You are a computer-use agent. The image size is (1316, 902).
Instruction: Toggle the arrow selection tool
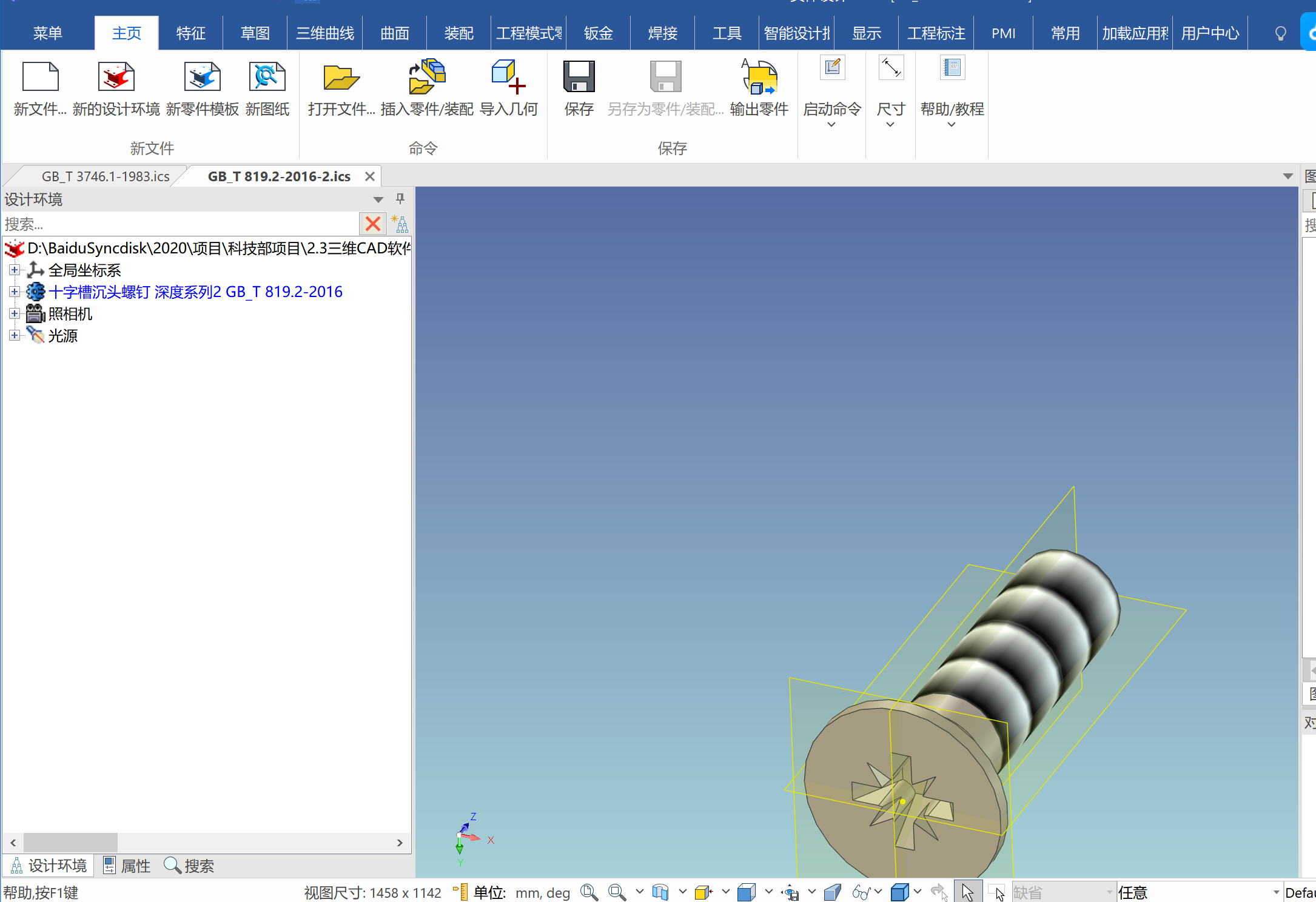point(967,892)
